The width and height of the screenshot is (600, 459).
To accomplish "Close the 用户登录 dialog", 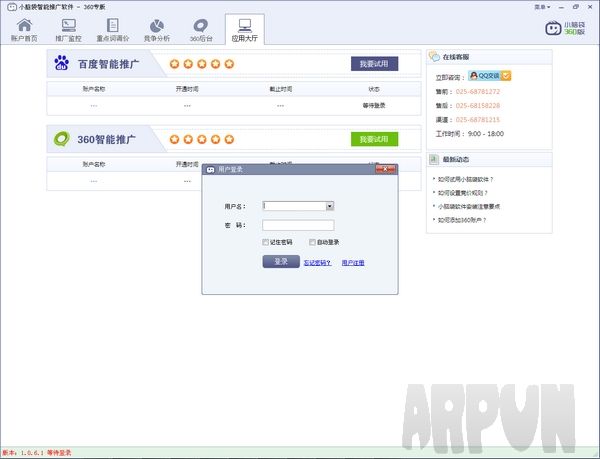I will [385, 169].
